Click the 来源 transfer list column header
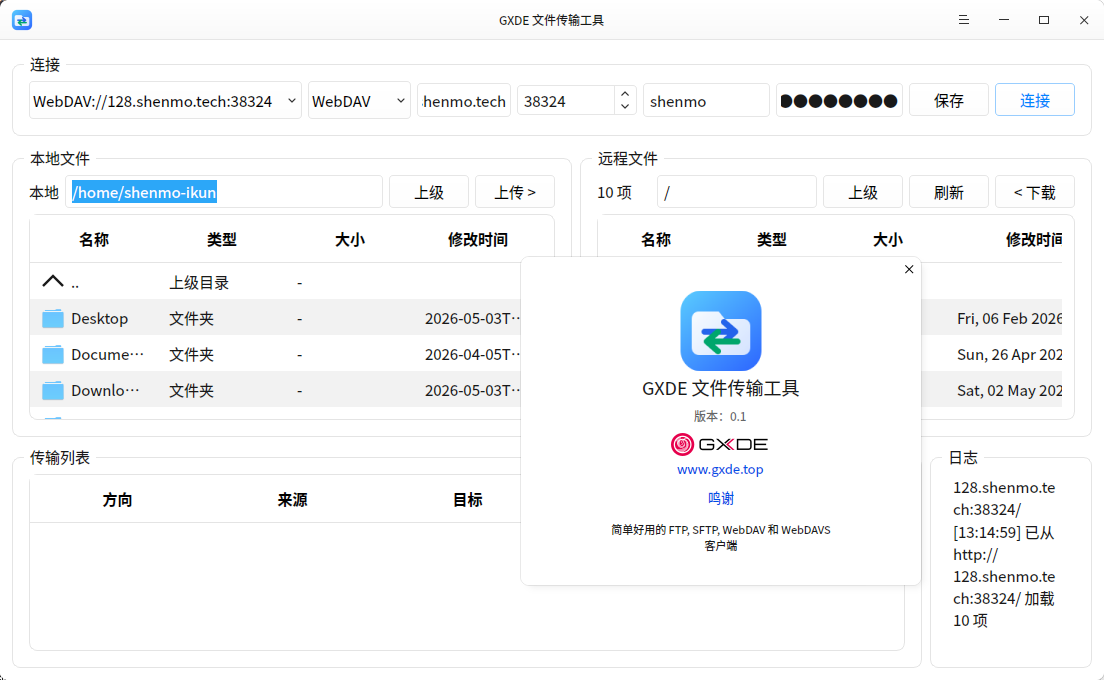The height and width of the screenshot is (680, 1104). click(x=292, y=500)
